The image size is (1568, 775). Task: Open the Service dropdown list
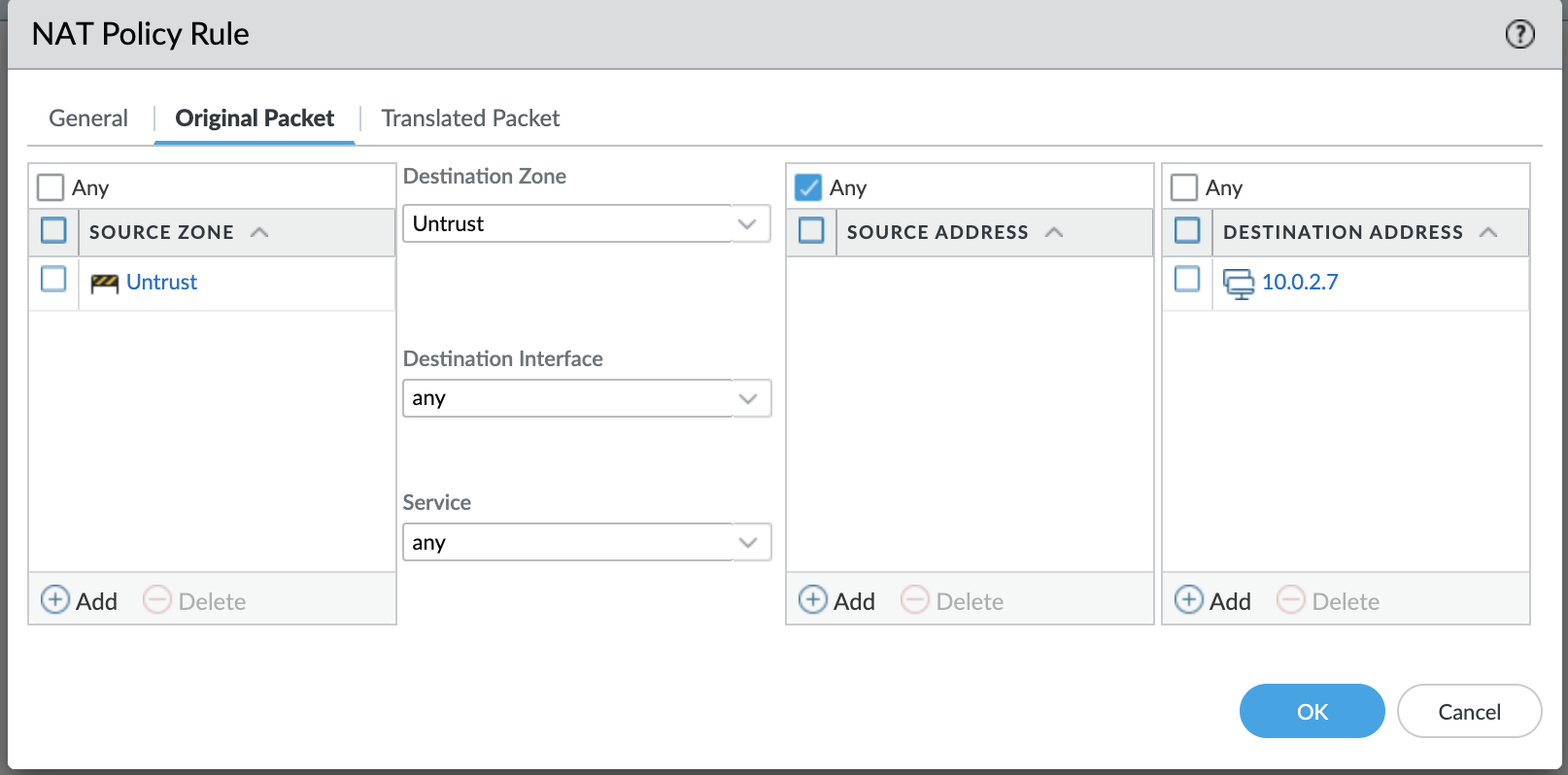click(747, 543)
